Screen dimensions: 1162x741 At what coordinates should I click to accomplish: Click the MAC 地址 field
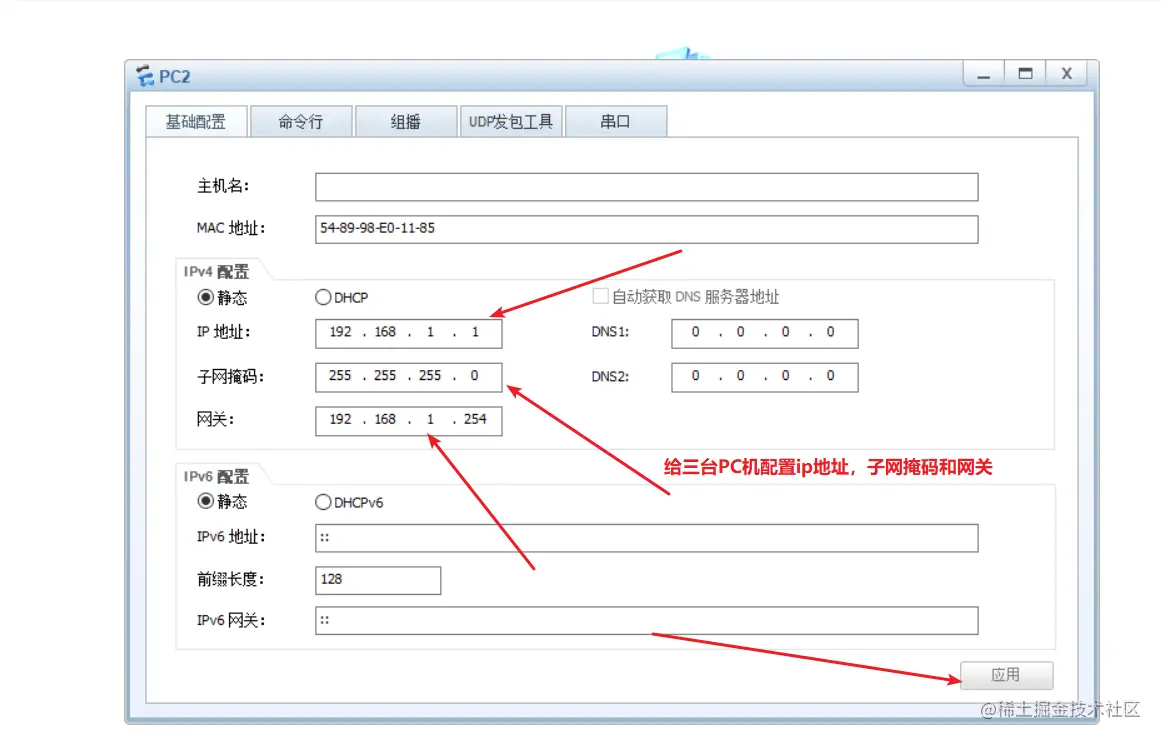[646, 229]
